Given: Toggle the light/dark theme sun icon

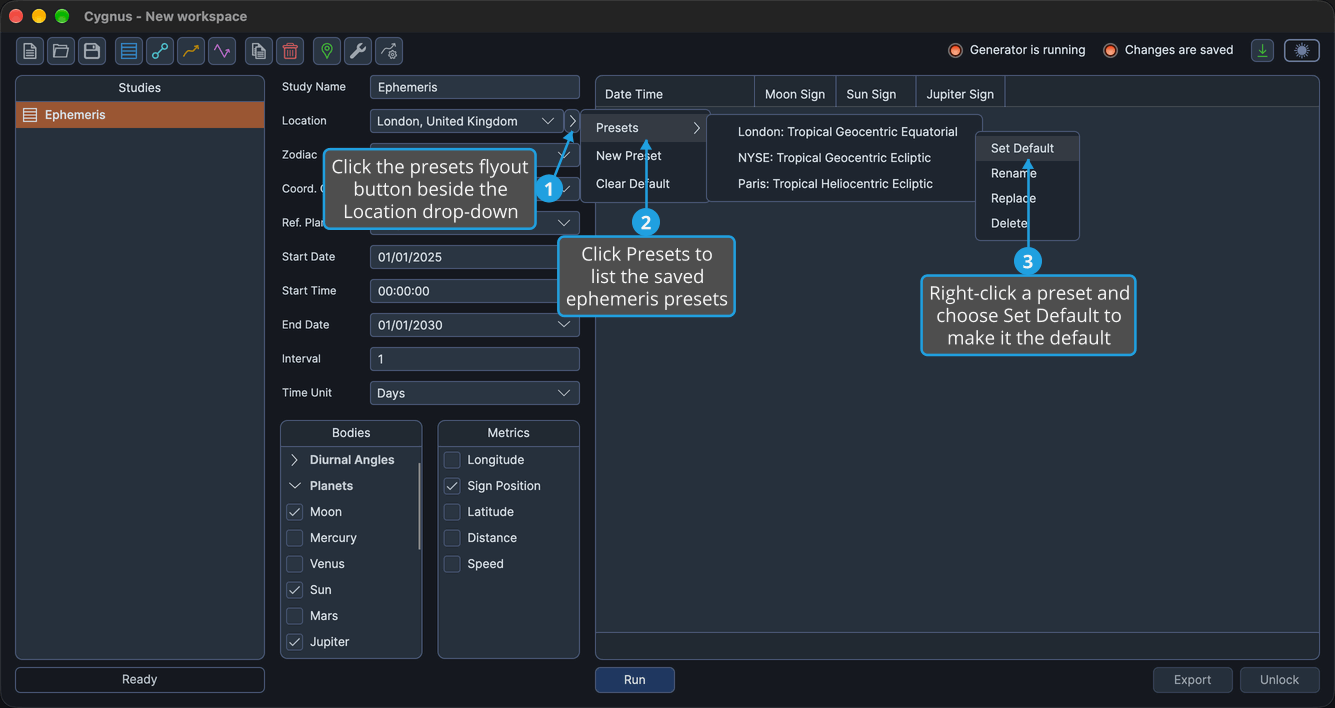Looking at the screenshot, I should pyautogui.click(x=1302, y=50).
